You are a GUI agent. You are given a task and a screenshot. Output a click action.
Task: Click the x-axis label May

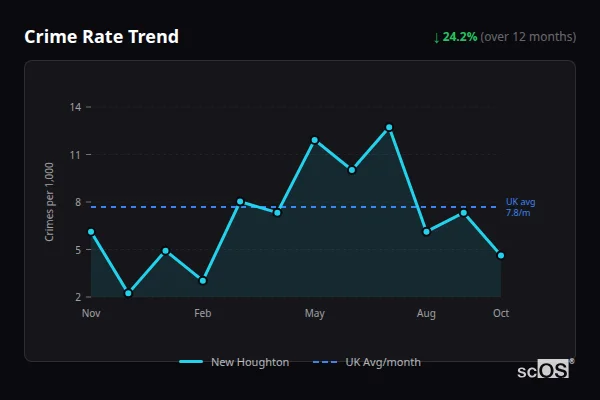[x=315, y=313]
